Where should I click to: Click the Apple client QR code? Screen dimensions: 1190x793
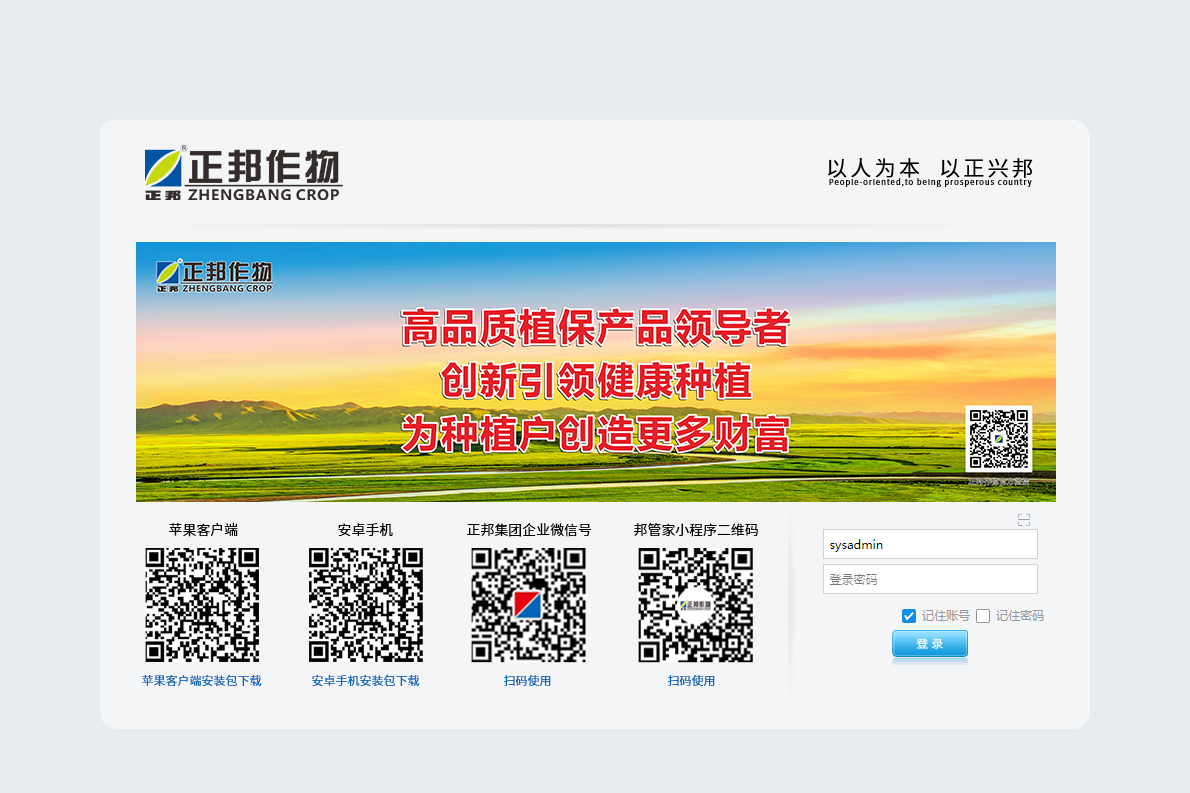pyautogui.click(x=202, y=605)
